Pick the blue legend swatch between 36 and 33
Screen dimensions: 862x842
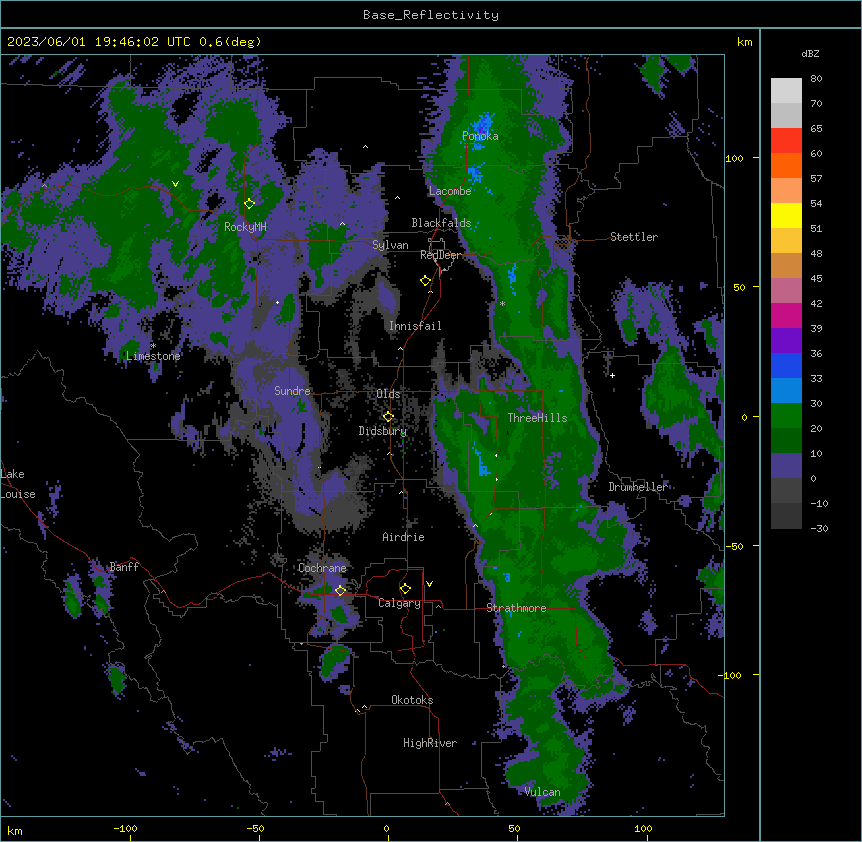(786, 365)
